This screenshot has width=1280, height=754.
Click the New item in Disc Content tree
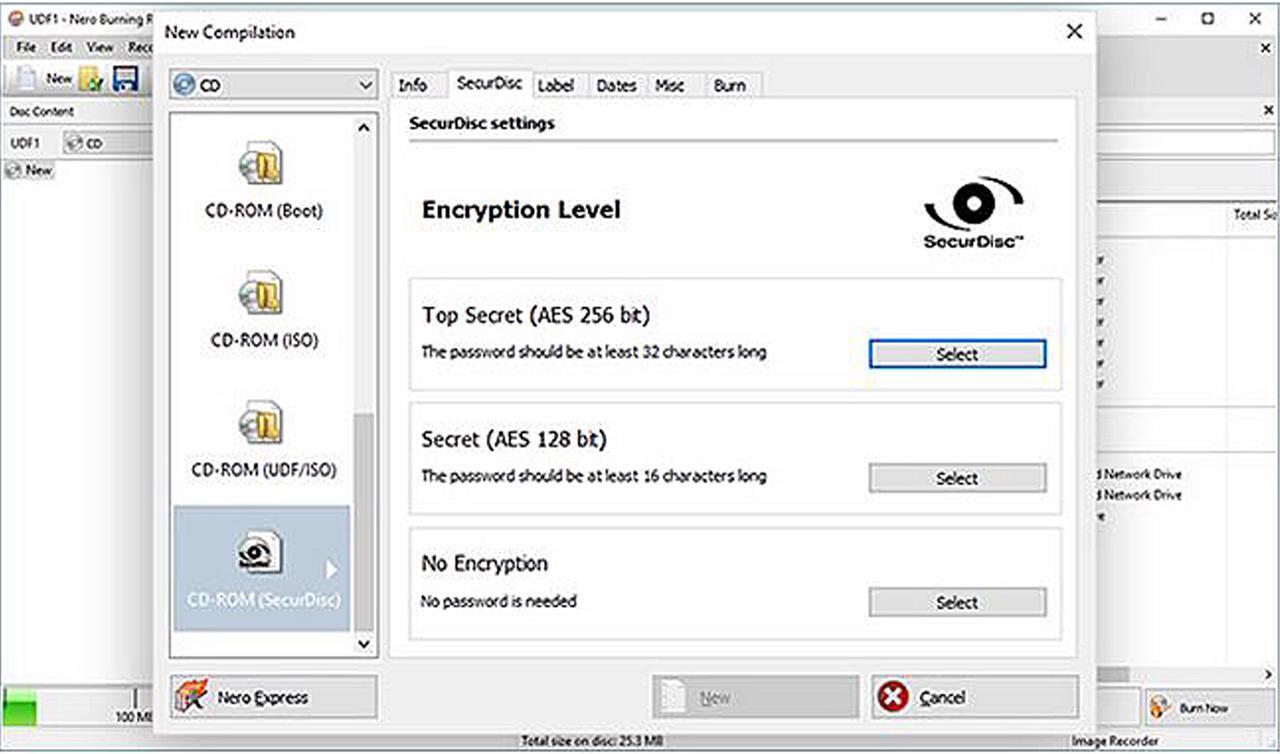30,170
